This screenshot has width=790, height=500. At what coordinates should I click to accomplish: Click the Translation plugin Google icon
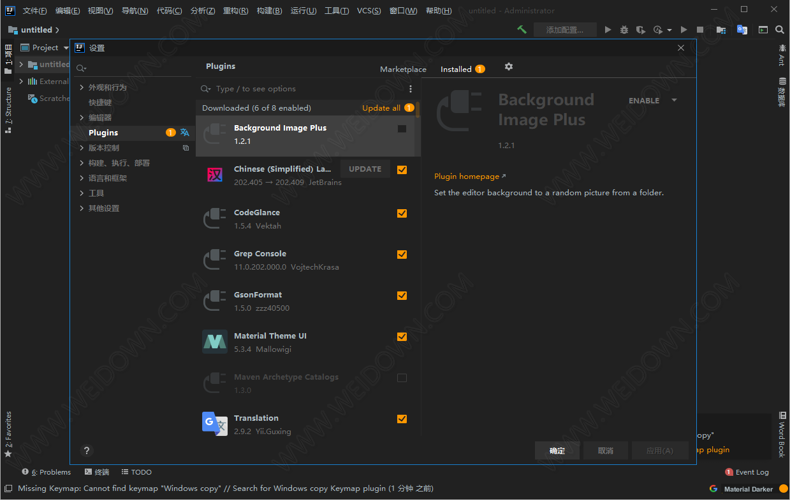tap(215, 424)
